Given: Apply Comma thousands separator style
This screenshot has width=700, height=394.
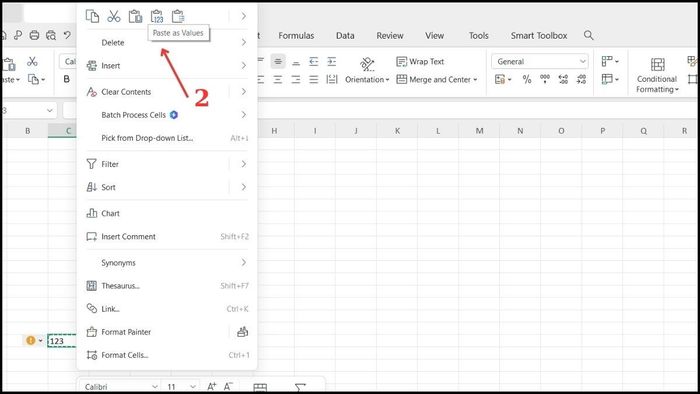Looking at the screenshot, I should [545, 79].
